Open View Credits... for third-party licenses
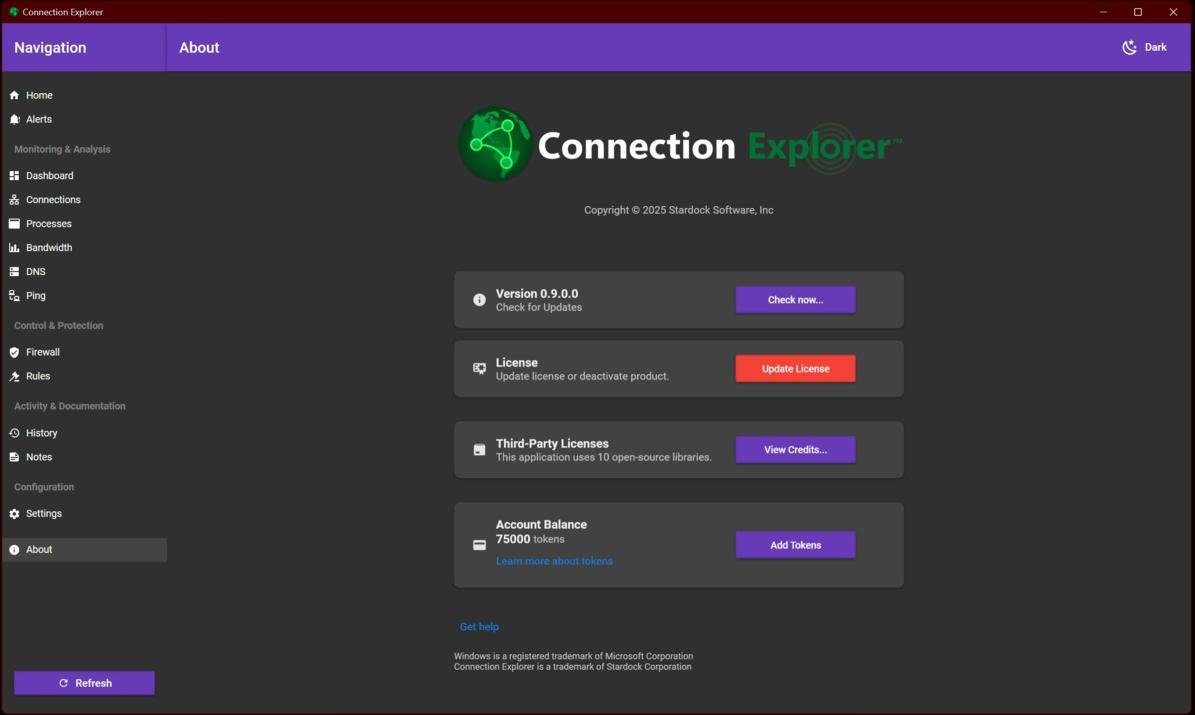1195x715 pixels. point(795,450)
